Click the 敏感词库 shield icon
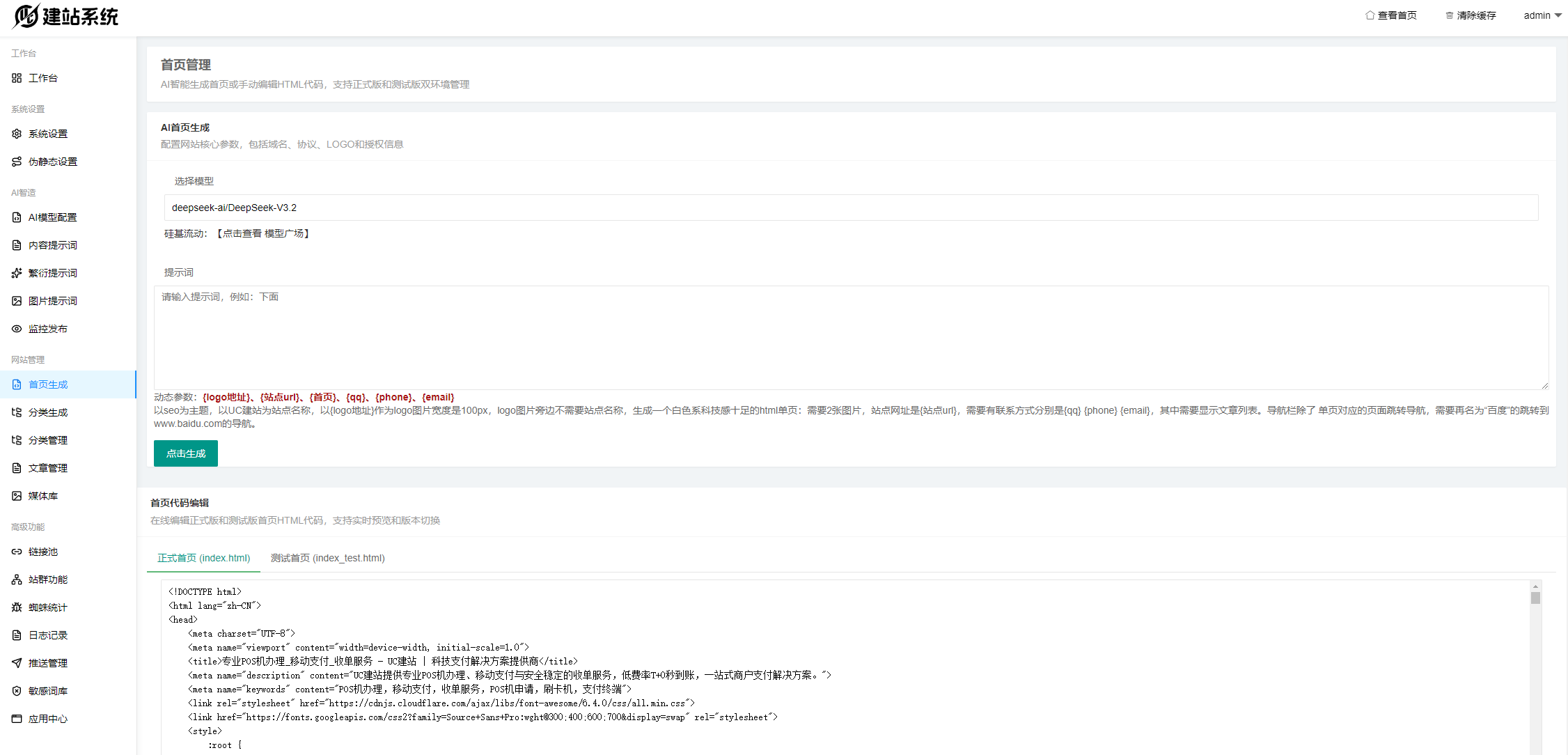1568x755 pixels. point(17,691)
